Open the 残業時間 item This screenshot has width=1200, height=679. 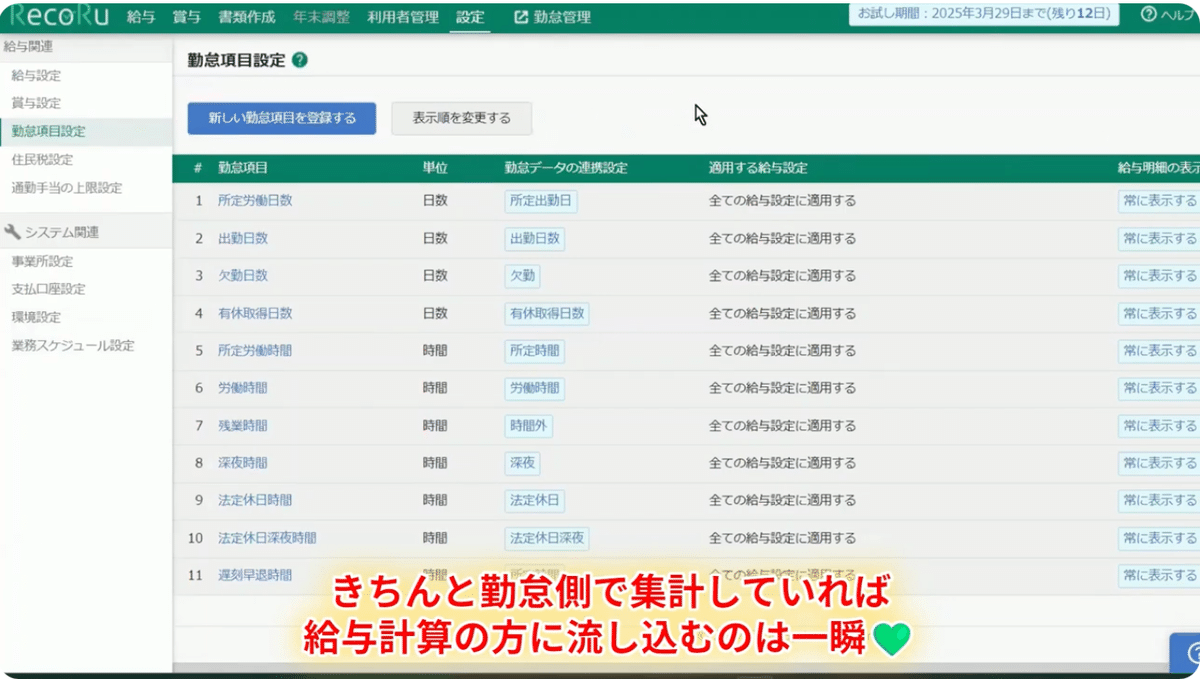click(243, 425)
